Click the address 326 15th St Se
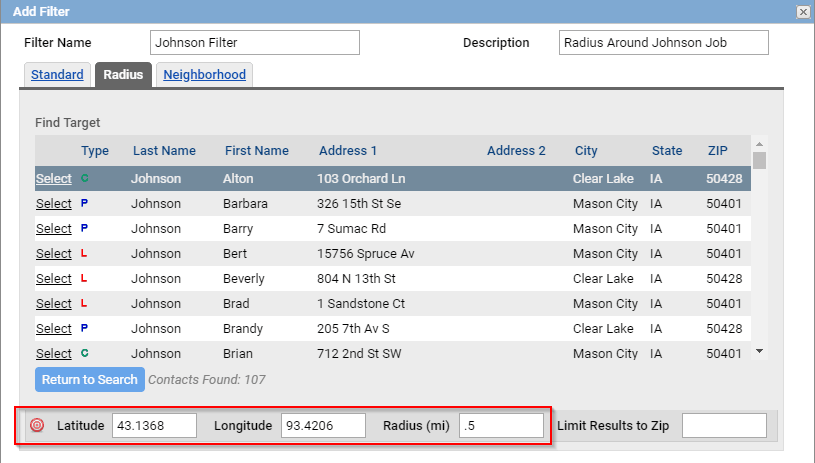 [x=359, y=203]
